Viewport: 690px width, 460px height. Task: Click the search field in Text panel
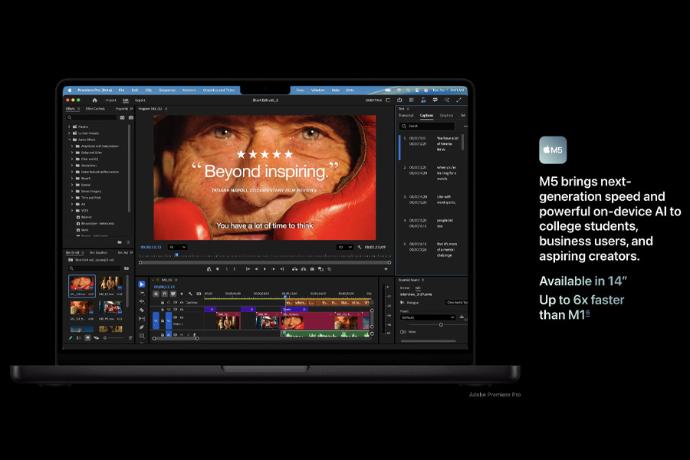[x=430, y=126]
